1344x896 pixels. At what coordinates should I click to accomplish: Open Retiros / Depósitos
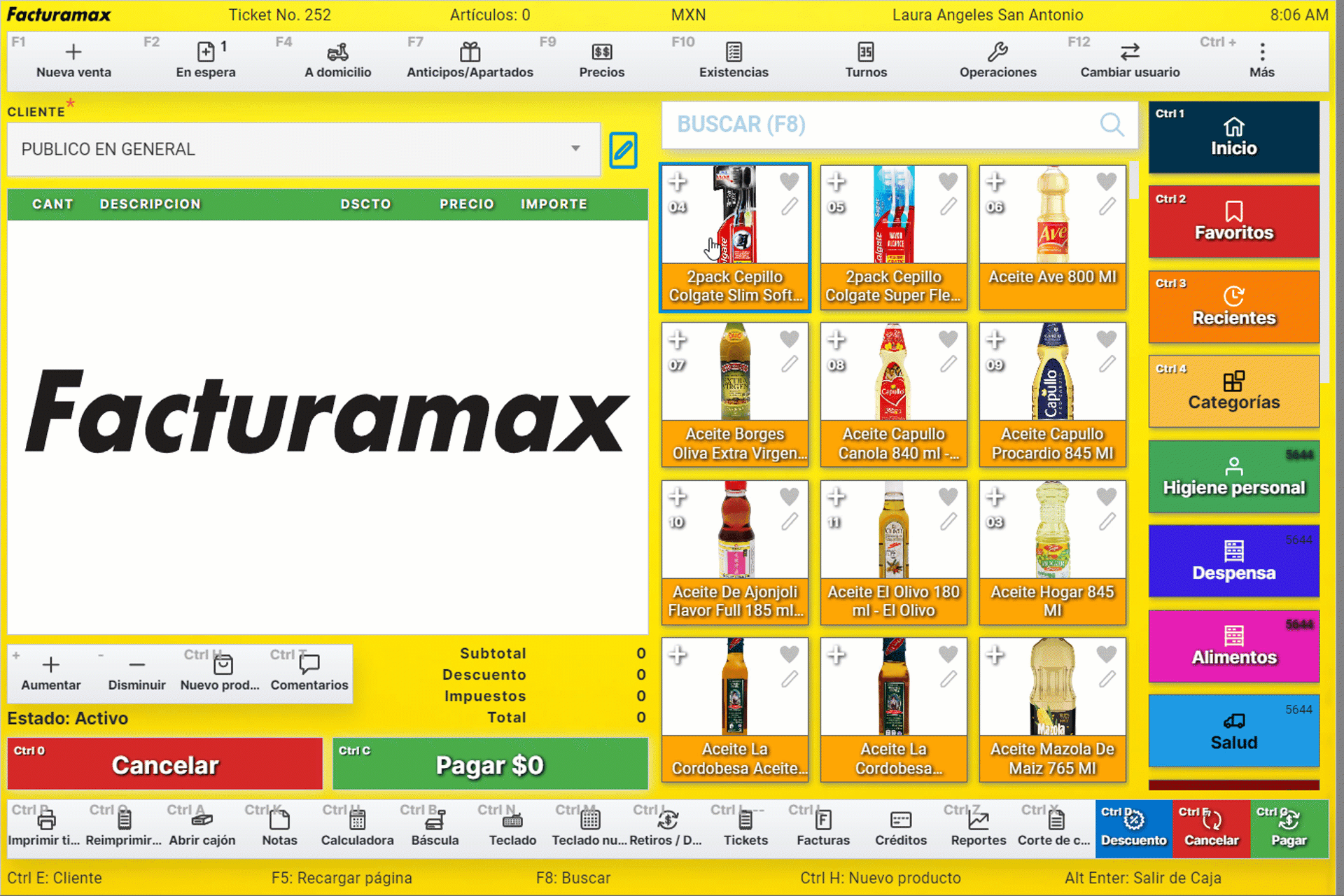(x=668, y=827)
